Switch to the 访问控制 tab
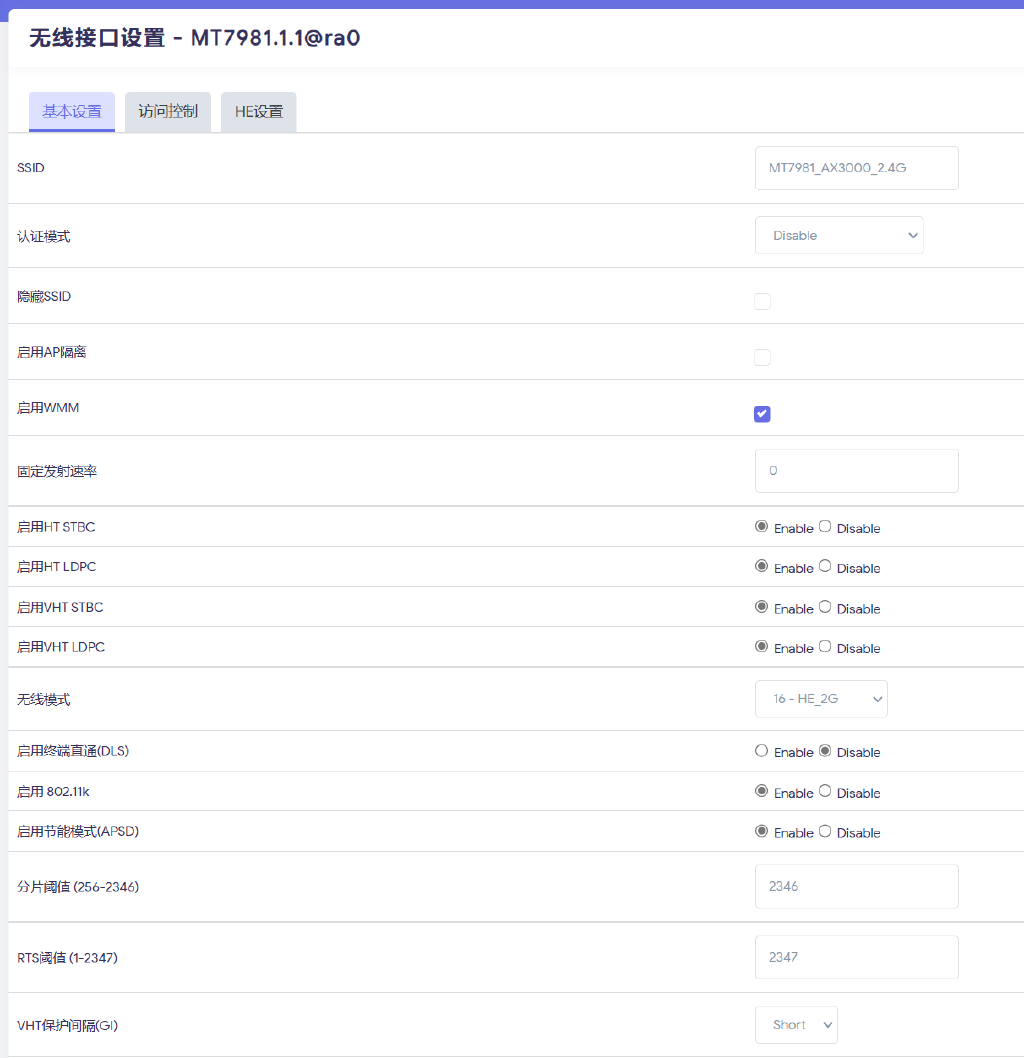 (x=167, y=111)
